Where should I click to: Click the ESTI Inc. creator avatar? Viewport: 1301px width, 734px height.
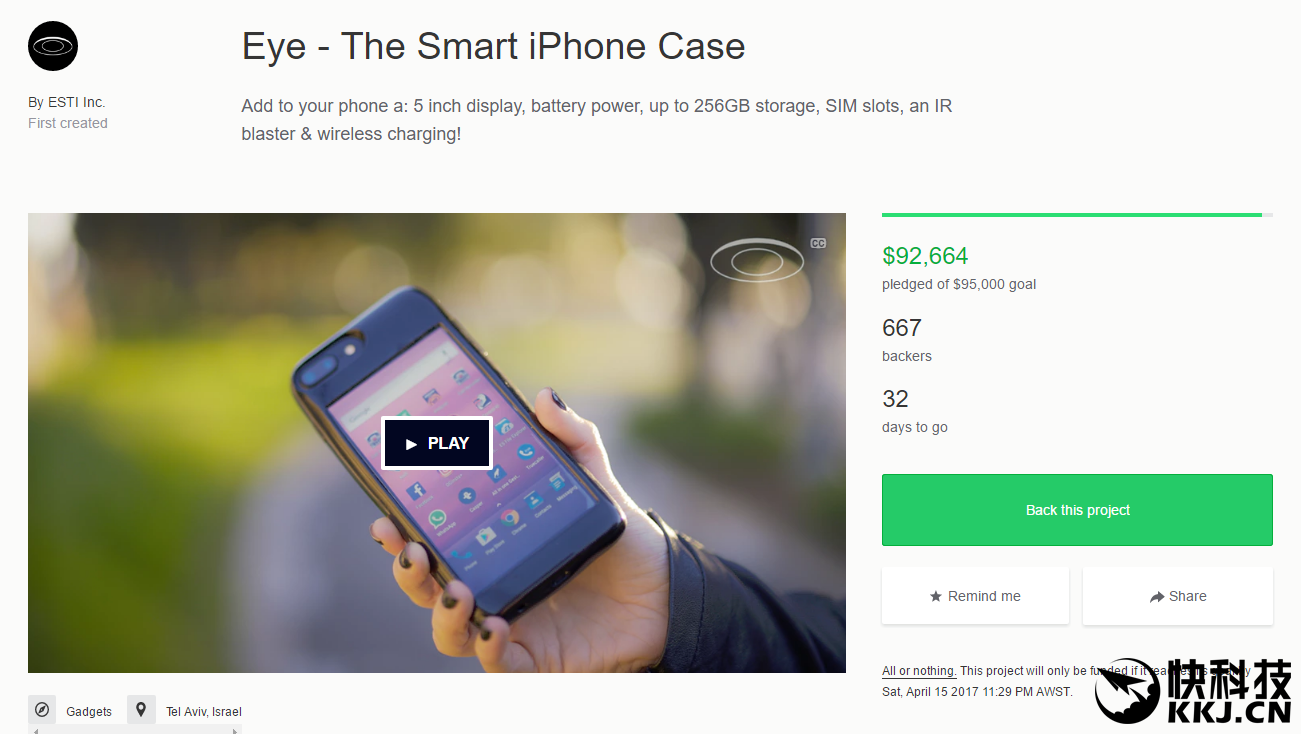pyautogui.click(x=53, y=46)
